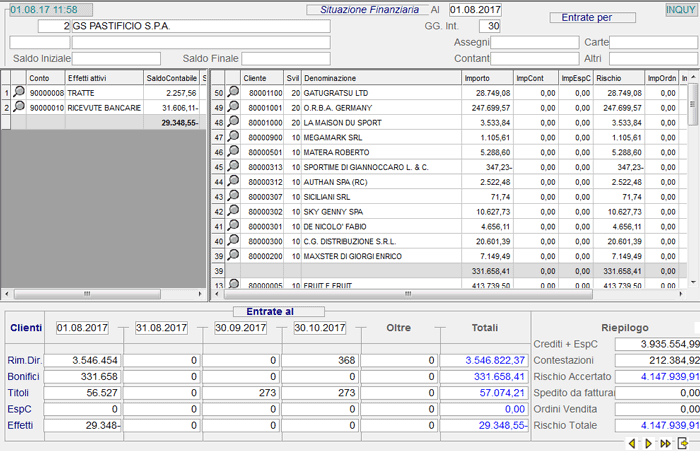The height and width of the screenshot is (451, 700).
Task: Click the Effetti attivi column header
Action: point(104,78)
